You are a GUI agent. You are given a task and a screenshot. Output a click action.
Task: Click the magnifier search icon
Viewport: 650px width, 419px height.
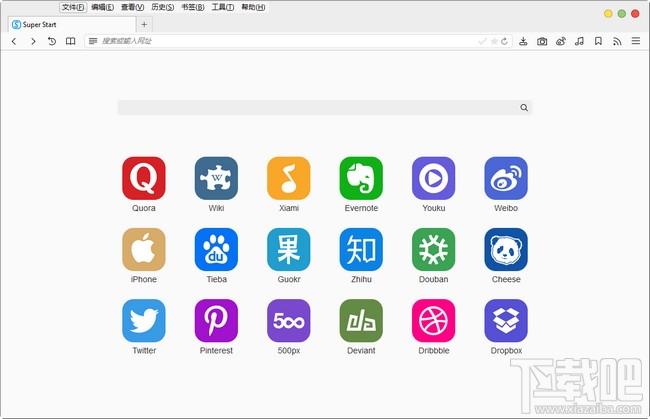pos(524,108)
